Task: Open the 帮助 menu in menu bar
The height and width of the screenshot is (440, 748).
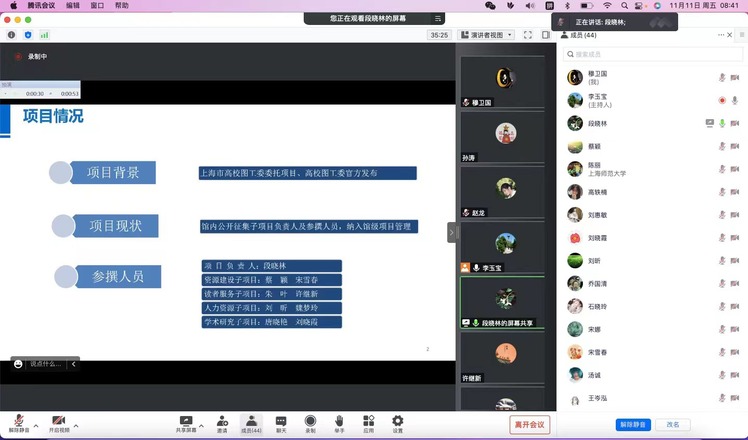Action: (121, 6)
